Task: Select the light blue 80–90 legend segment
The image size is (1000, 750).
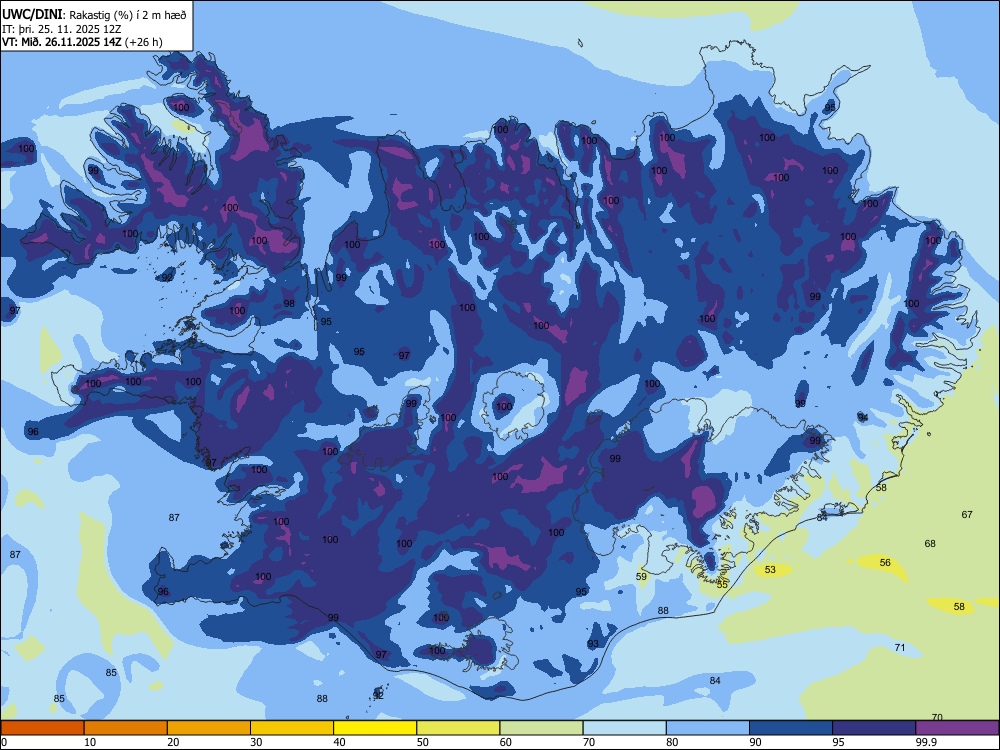Action: (708, 728)
